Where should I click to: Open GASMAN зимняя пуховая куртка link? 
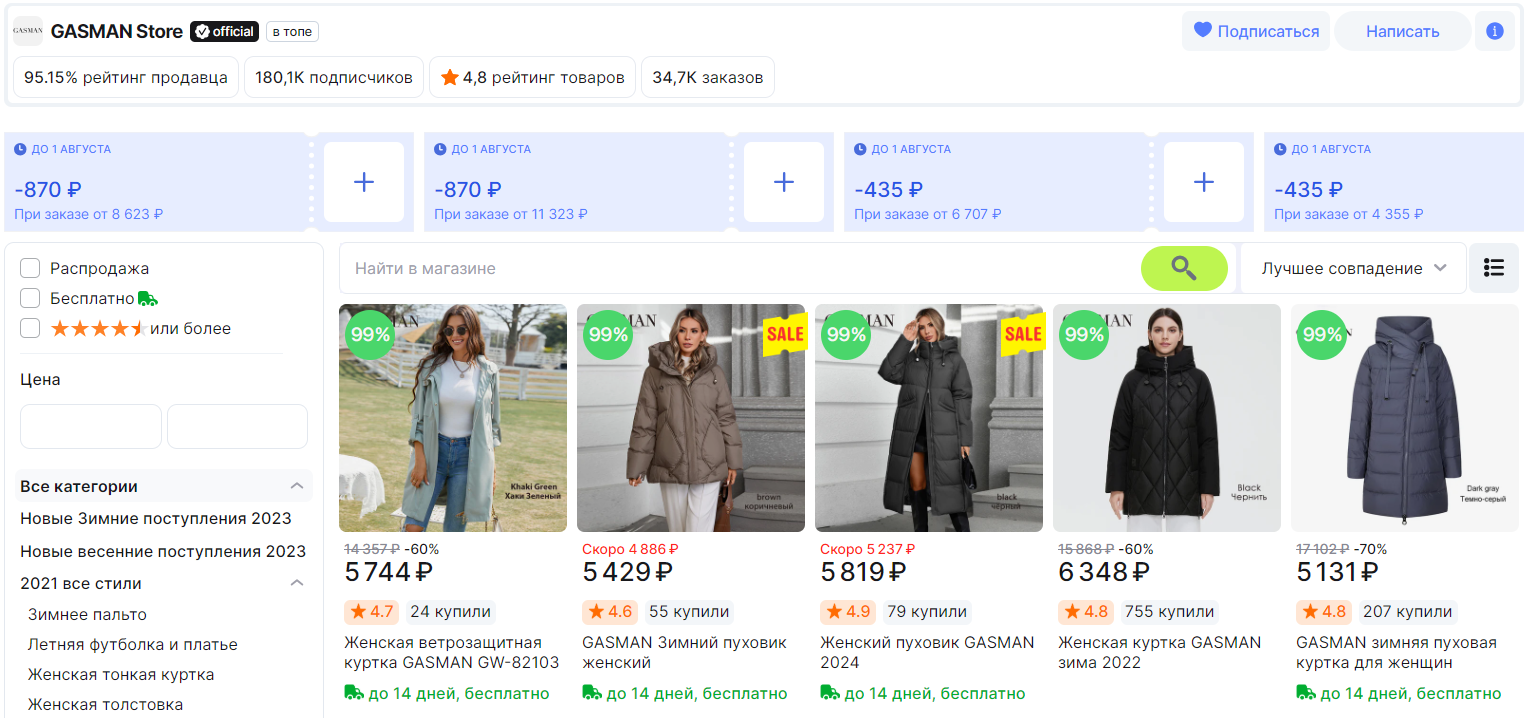[1397, 652]
